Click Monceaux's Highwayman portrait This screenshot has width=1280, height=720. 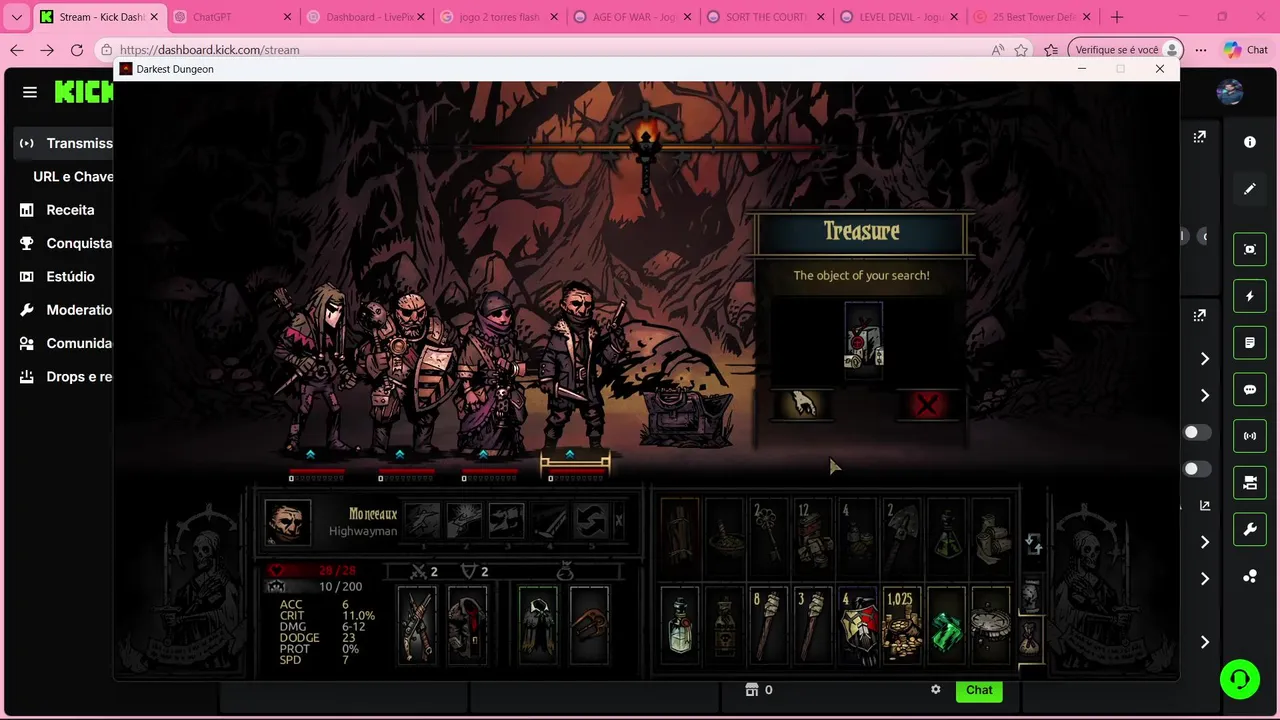pyautogui.click(x=287, y=521)
